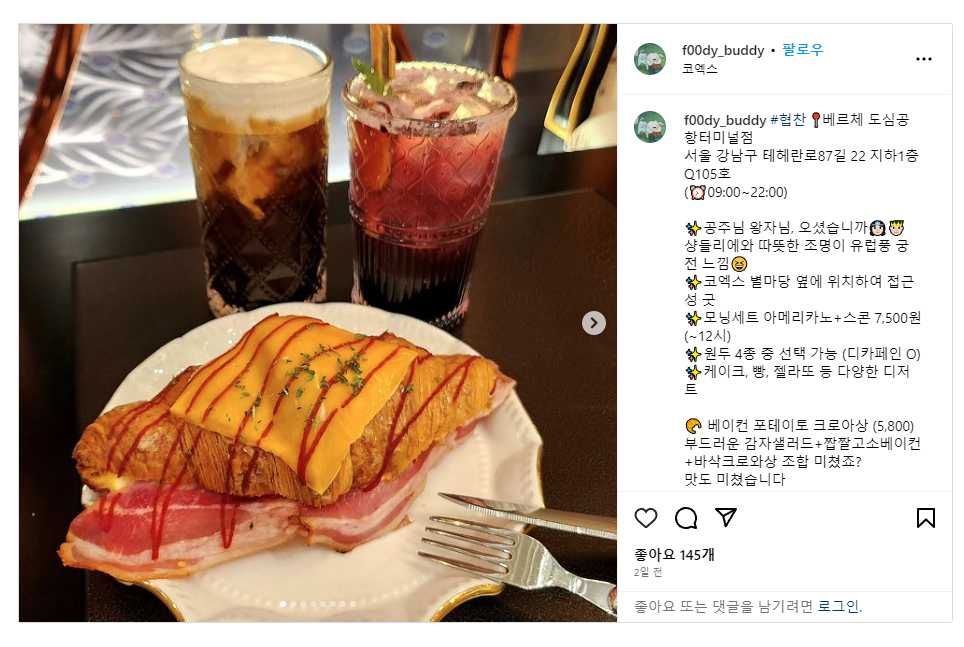Open the f00dy_buddy avatar beside the caption
The width and height of the screenshot is (964, 647).
(x=650, y=127)
